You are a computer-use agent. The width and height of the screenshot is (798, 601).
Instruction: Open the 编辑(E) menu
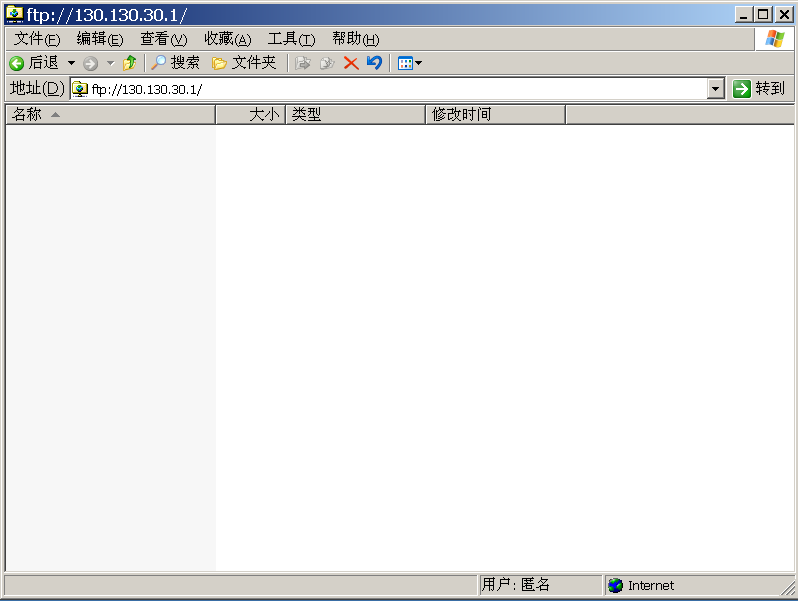coord(100,39)
